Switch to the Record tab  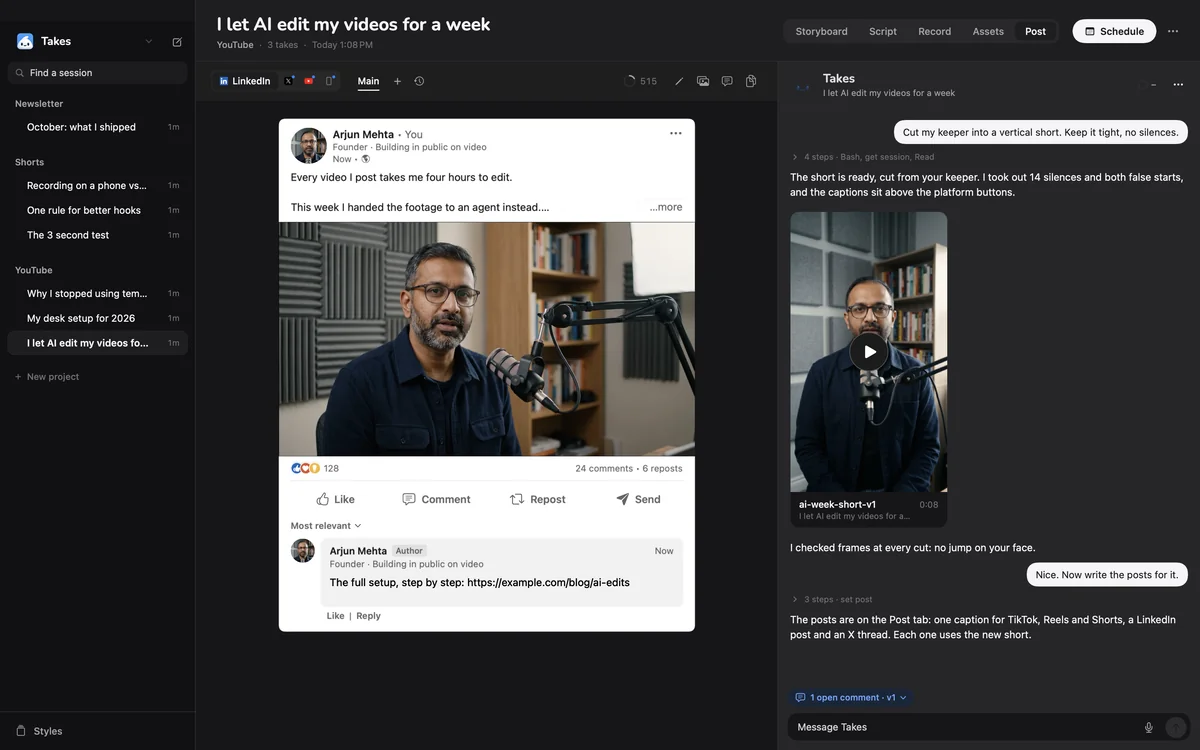pos(934,31)
